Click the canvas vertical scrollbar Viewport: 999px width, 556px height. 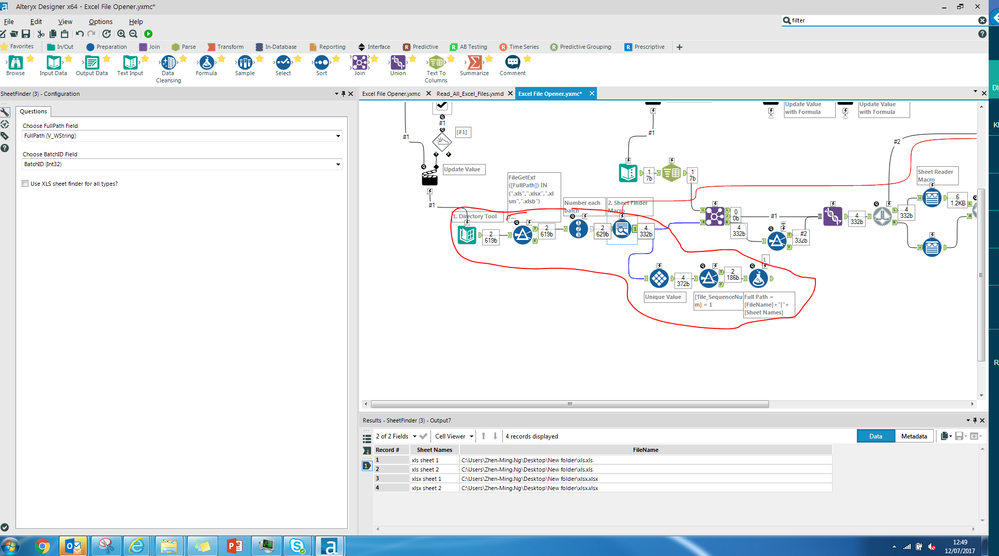coord(980,275)
